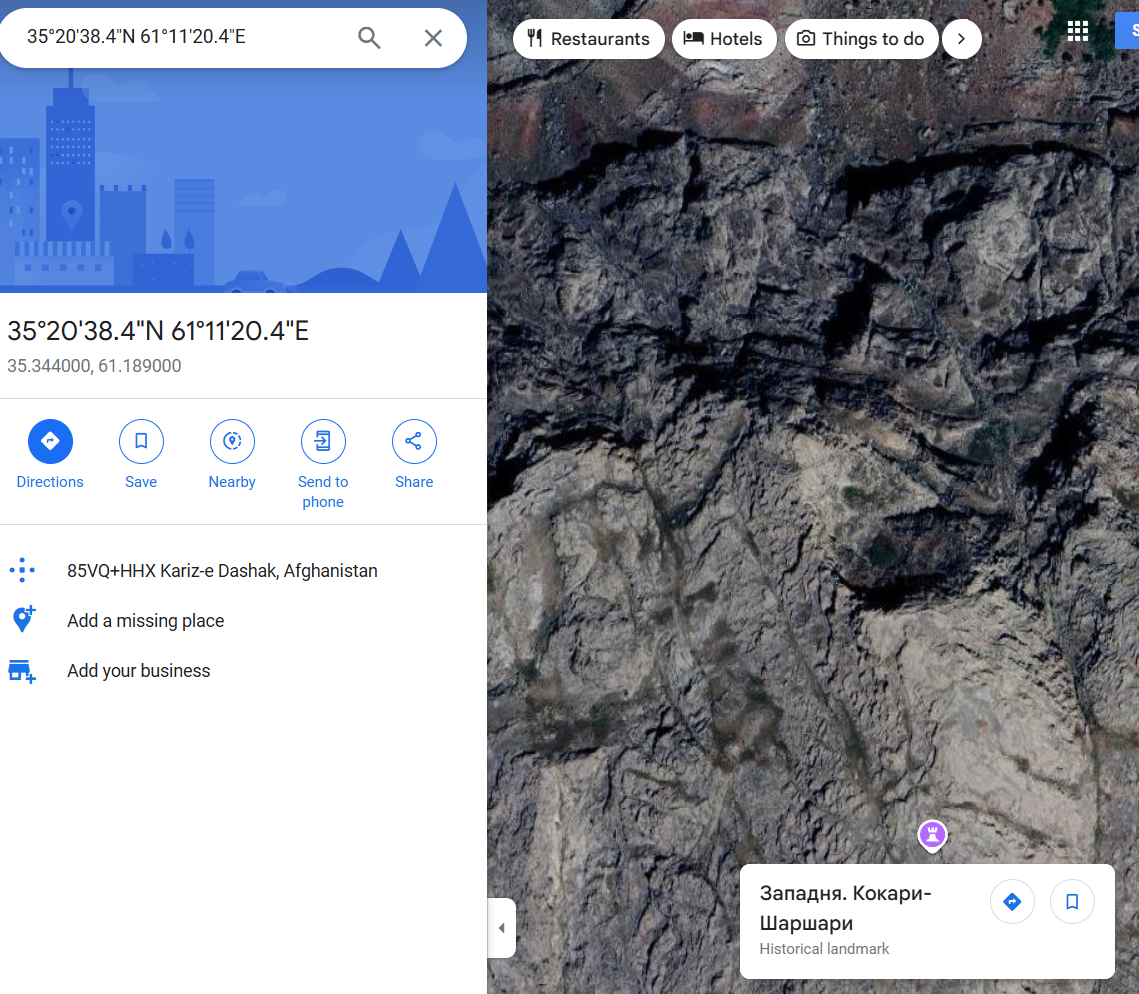Click the search magnifier icon

(x=369, y=38)
